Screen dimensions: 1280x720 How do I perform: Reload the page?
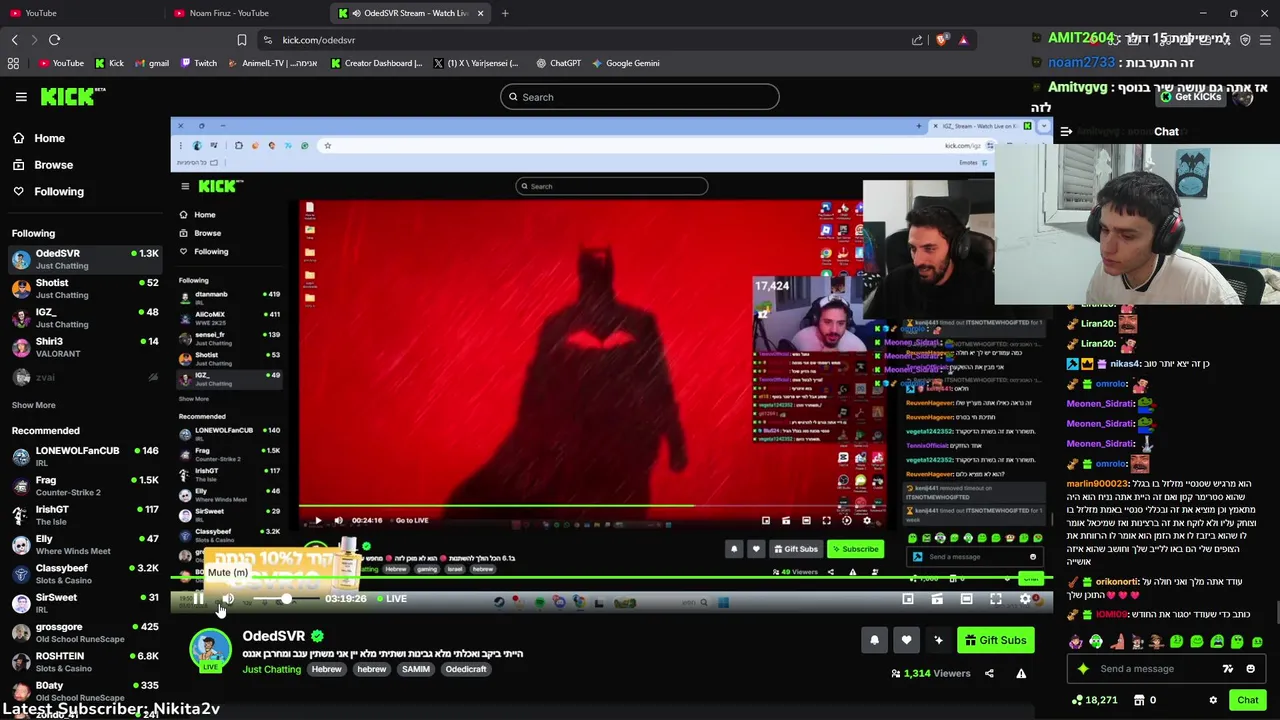(x=54, y=40)
